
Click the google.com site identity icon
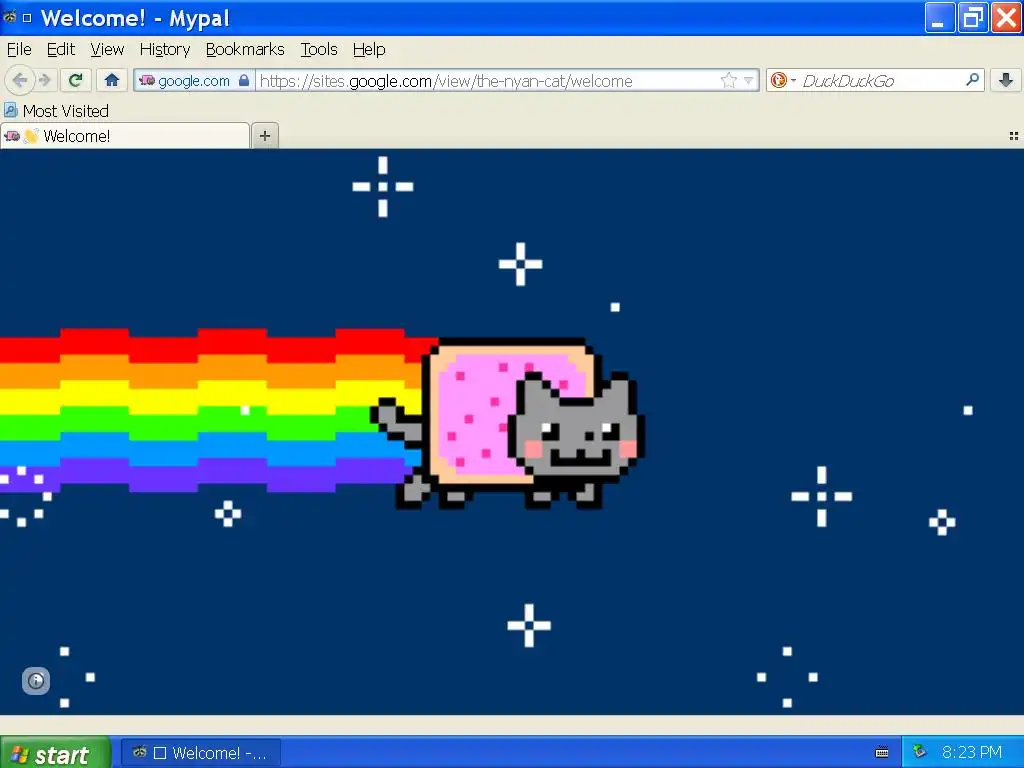147,81
